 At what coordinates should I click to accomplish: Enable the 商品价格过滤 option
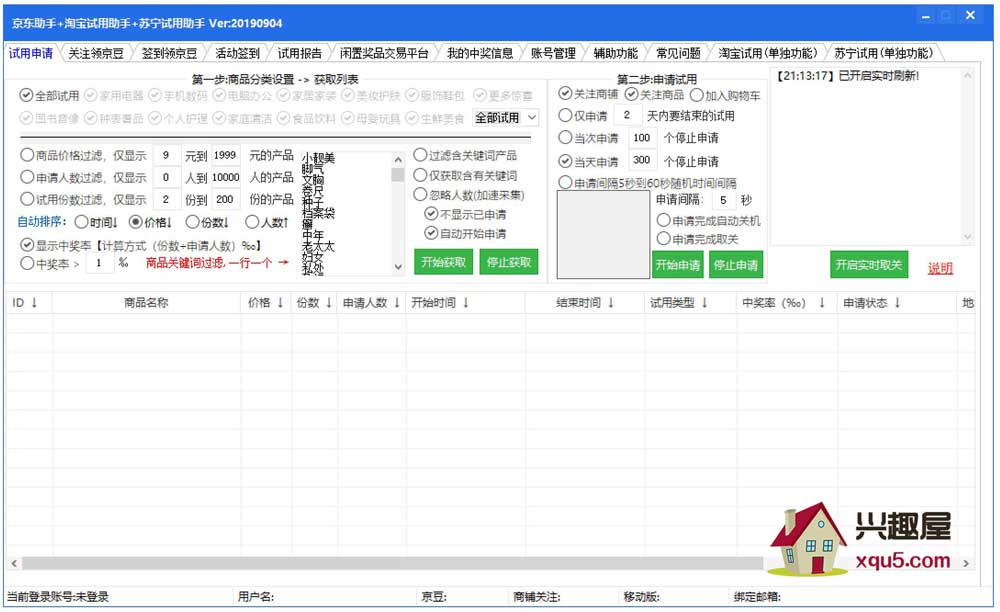pos(27,155)
